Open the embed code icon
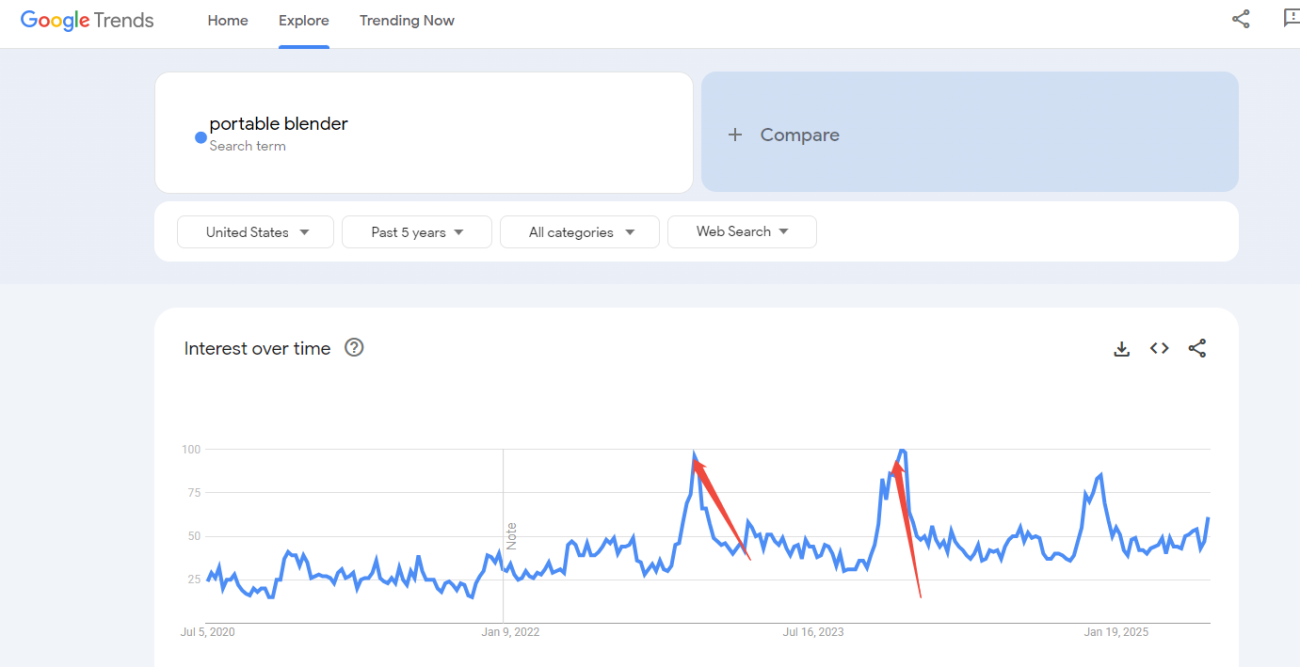Image resolution: width=1300 pixels, height=667 pixels. [1159, 348]
